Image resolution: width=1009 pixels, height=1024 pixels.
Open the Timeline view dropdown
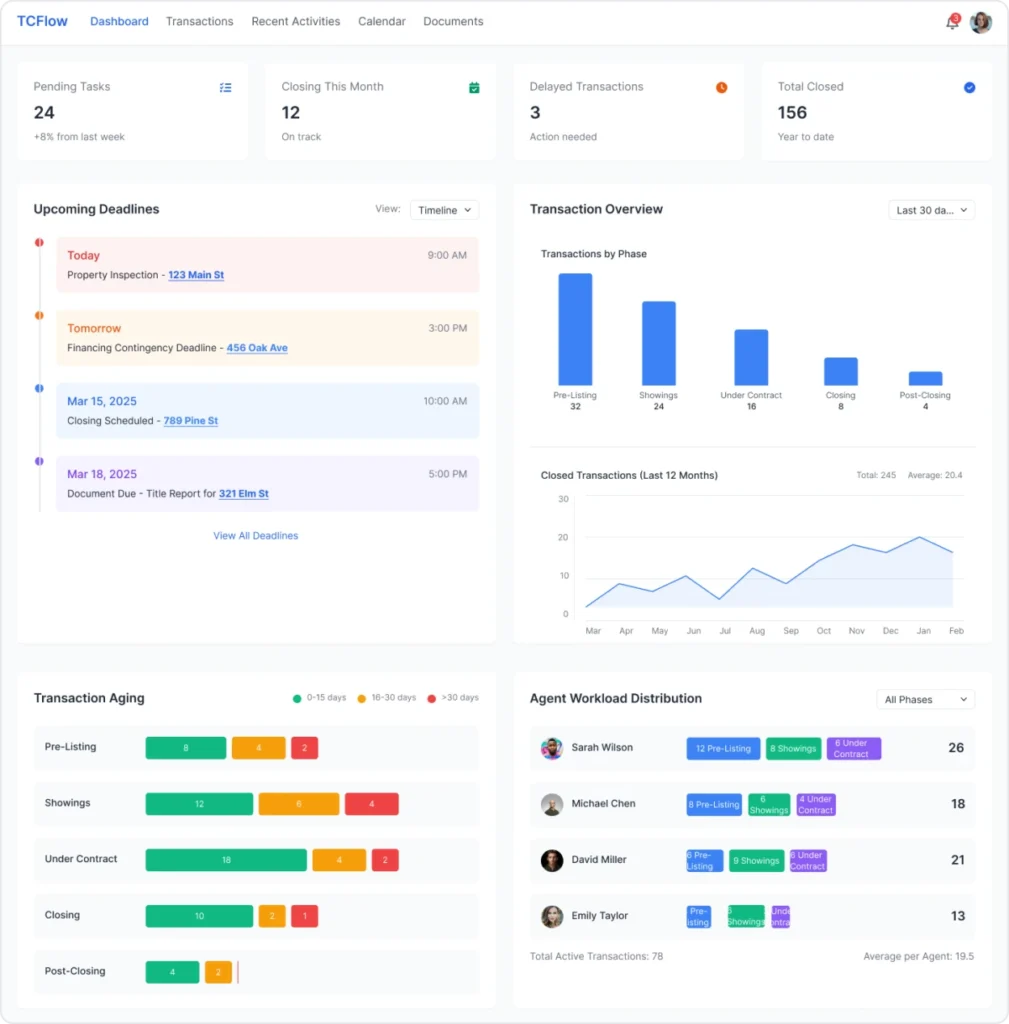coord(444,210)
